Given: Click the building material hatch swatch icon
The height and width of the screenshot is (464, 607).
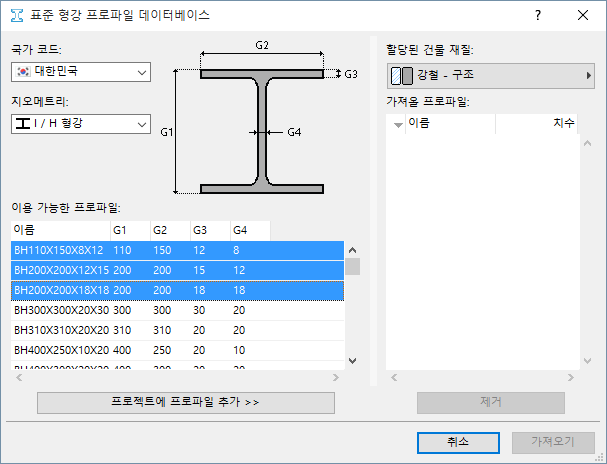Looking at the screenshot, I should 401,76.
